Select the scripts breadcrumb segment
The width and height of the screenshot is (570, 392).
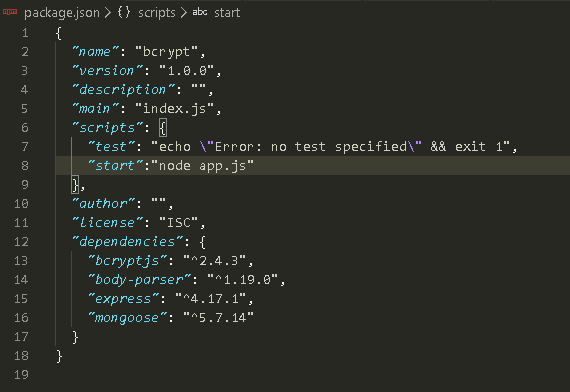tap(157, 13)
